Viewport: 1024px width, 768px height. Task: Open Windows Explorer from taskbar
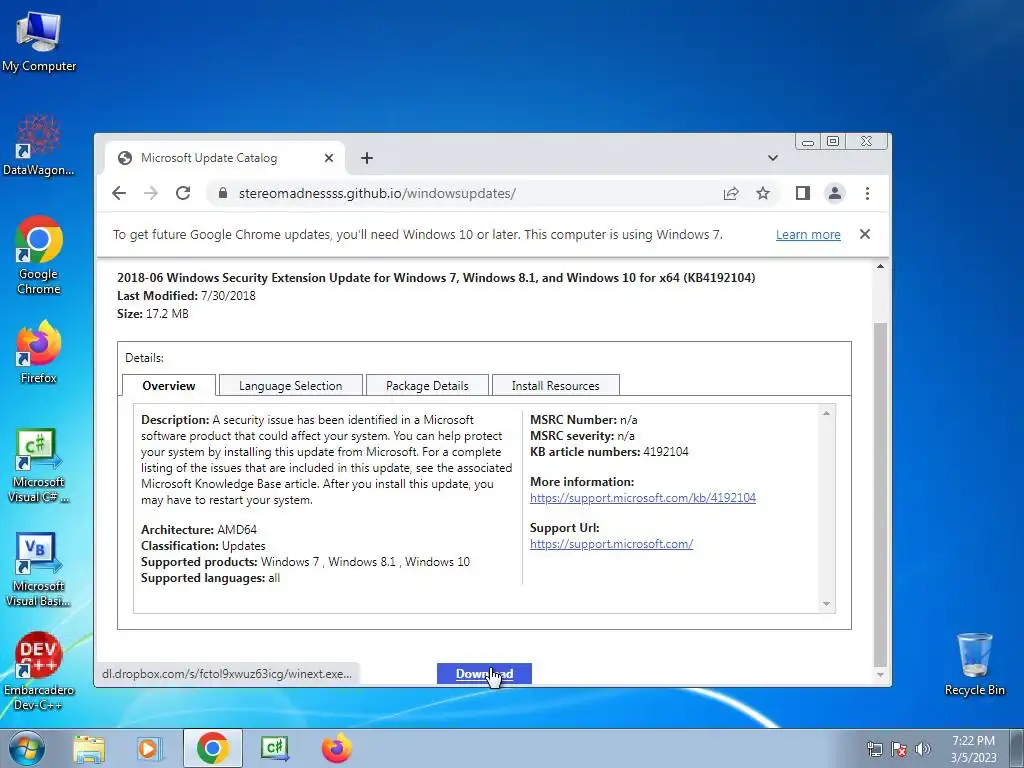[89, 748]
